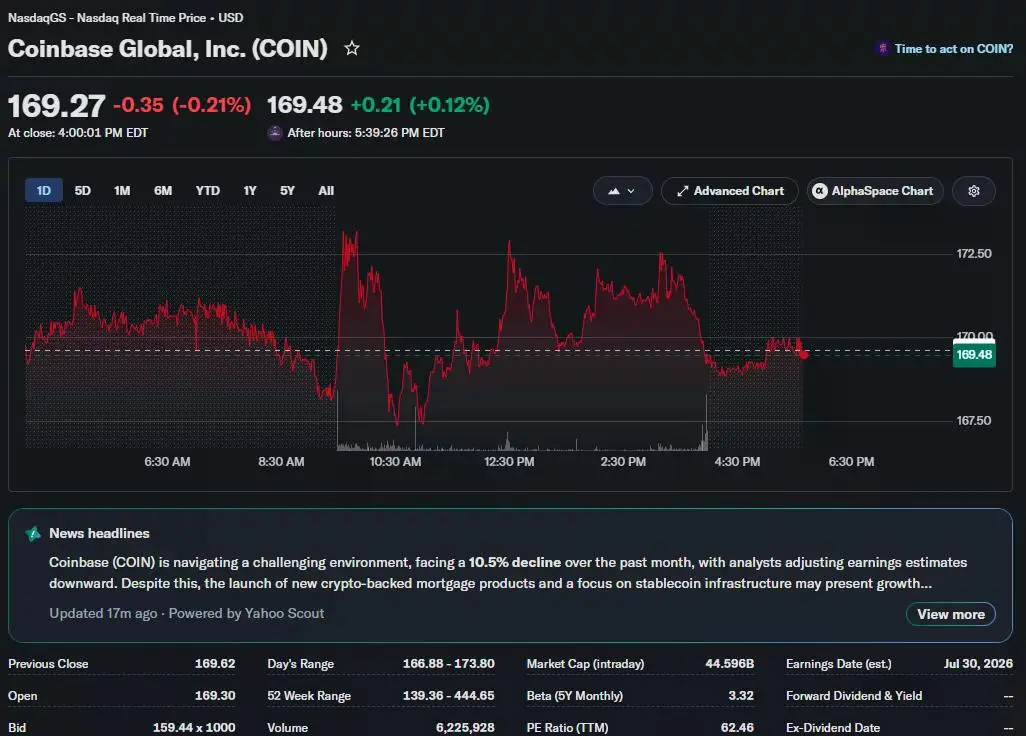Open the chart type dropdown
The width and height of the screenshot is (1026, 736).
[622, 191]
